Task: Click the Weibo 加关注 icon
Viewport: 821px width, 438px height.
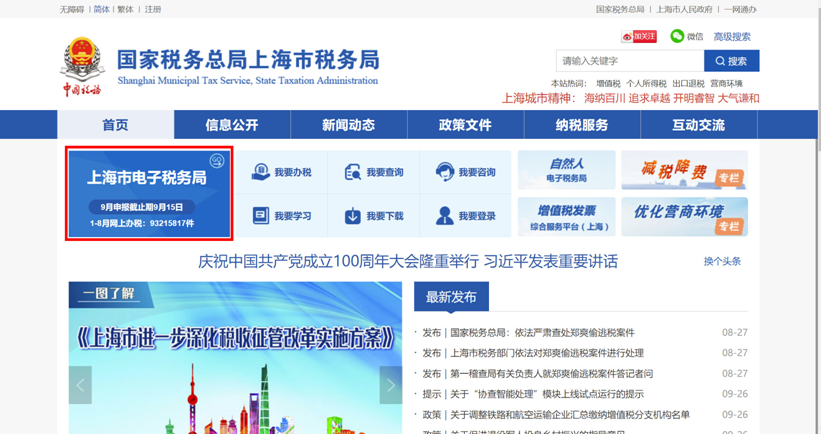Action: (x=638, y=36)
